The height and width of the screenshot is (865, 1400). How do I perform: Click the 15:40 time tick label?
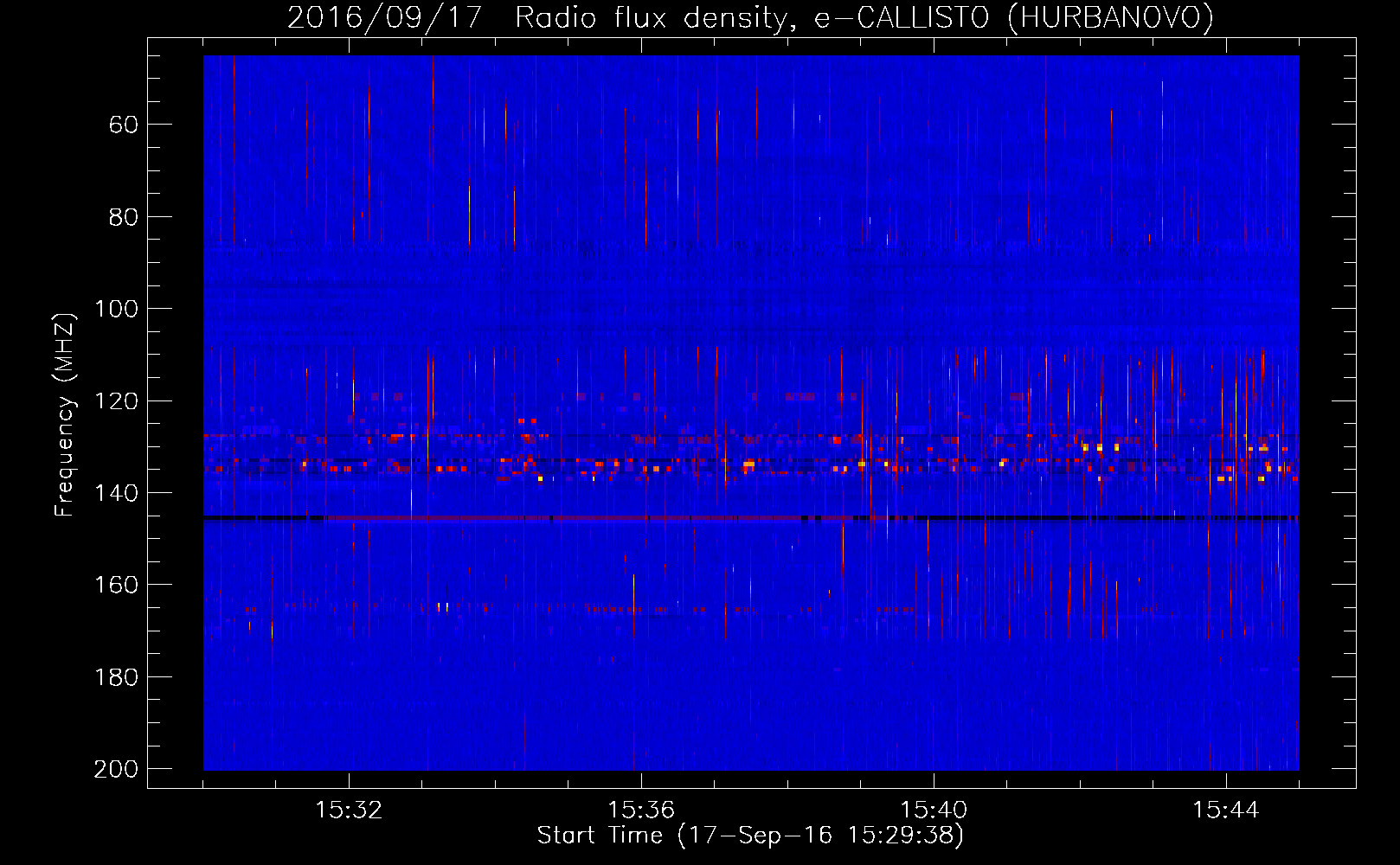point(934,811)
